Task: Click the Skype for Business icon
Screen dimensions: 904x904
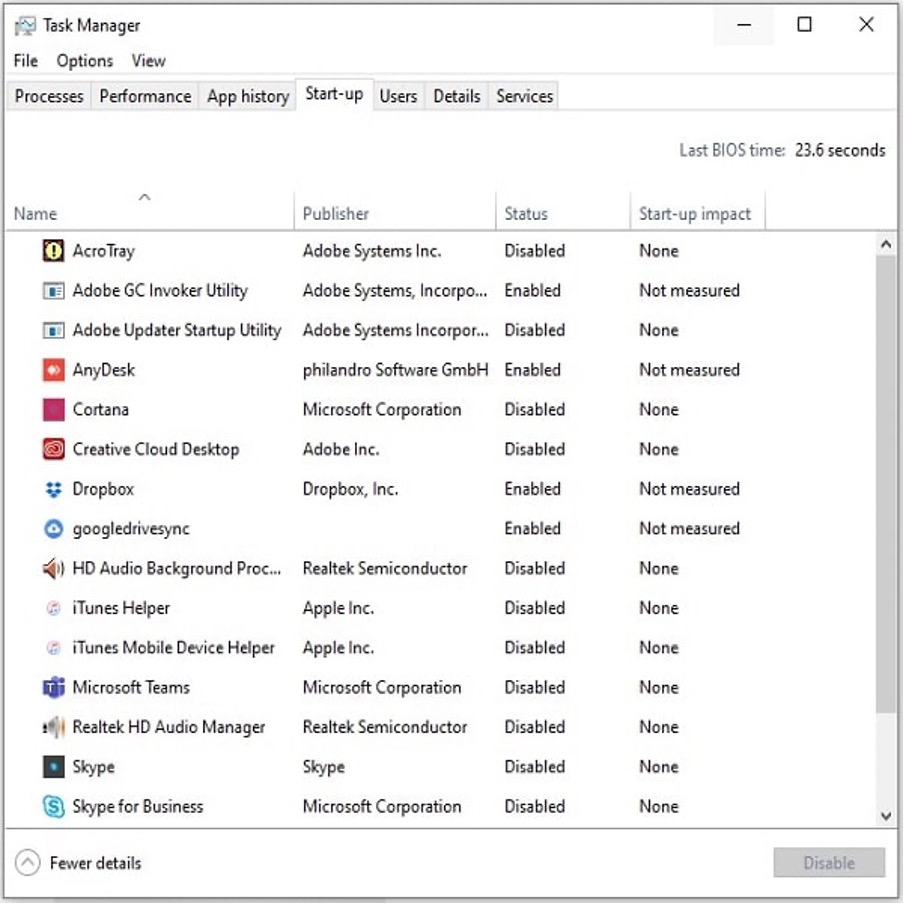Action: pos(54,807)
